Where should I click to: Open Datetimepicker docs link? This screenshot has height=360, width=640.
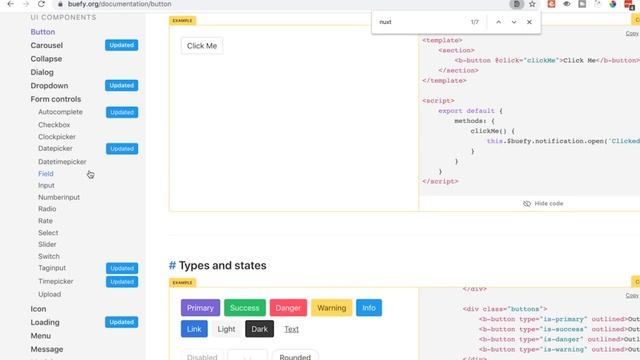[62, 162]
